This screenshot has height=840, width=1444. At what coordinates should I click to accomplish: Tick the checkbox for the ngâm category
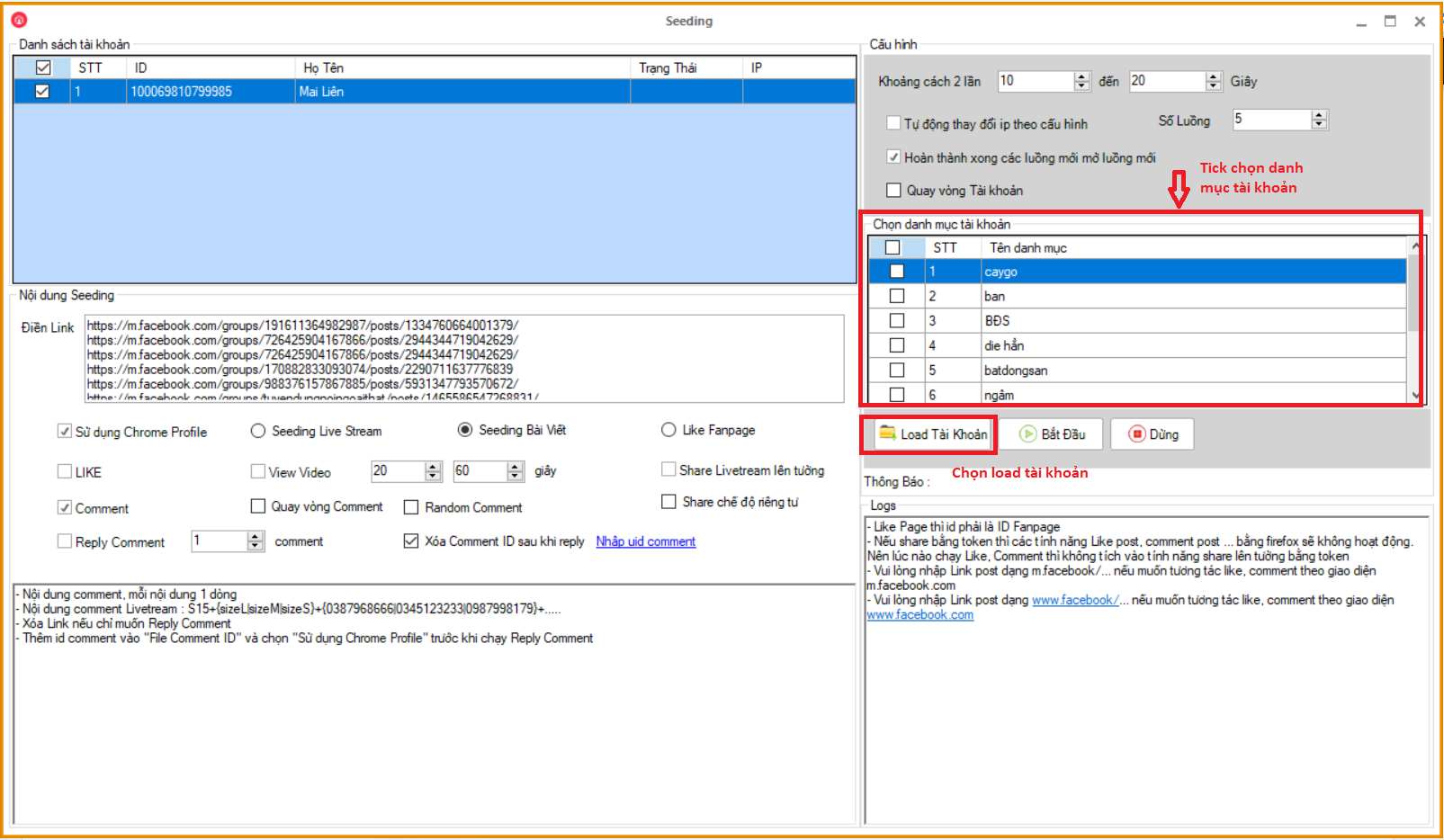tap(897, 394)
